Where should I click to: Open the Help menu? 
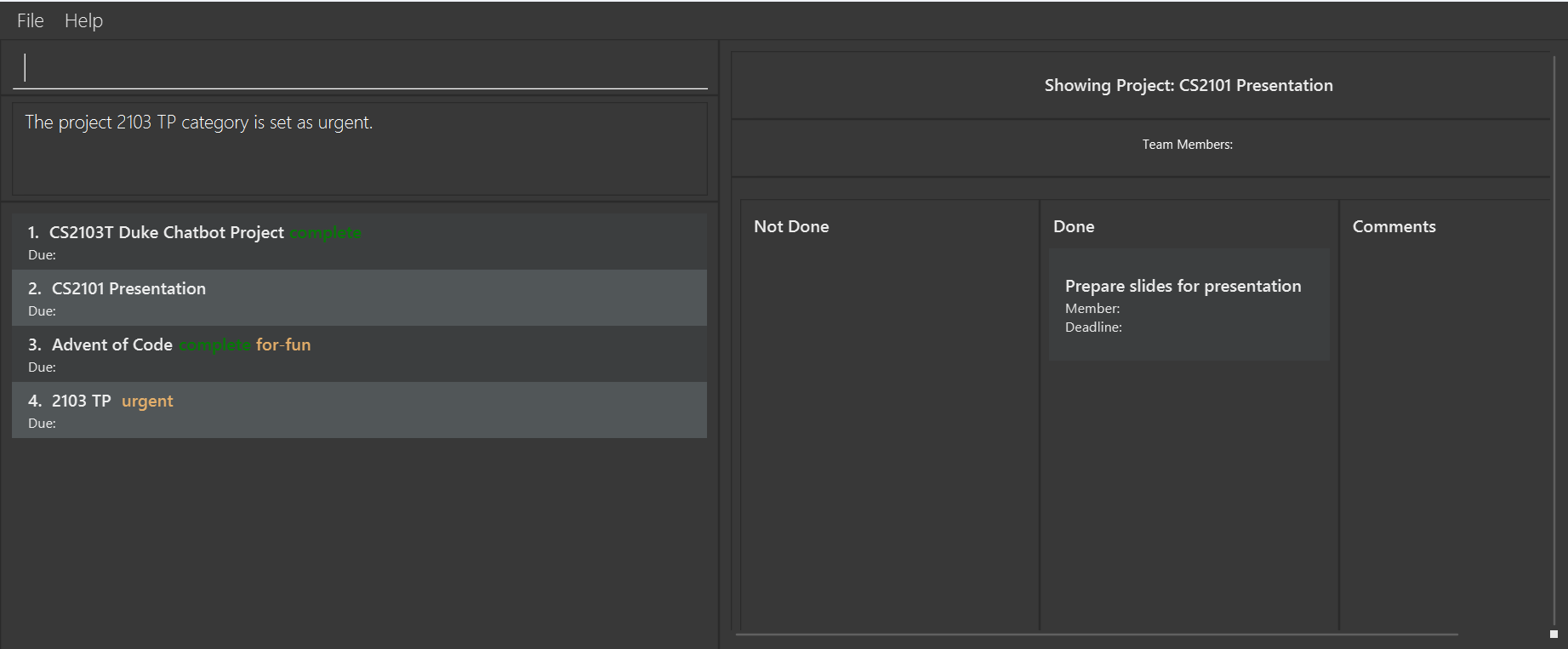coord(83,20)
